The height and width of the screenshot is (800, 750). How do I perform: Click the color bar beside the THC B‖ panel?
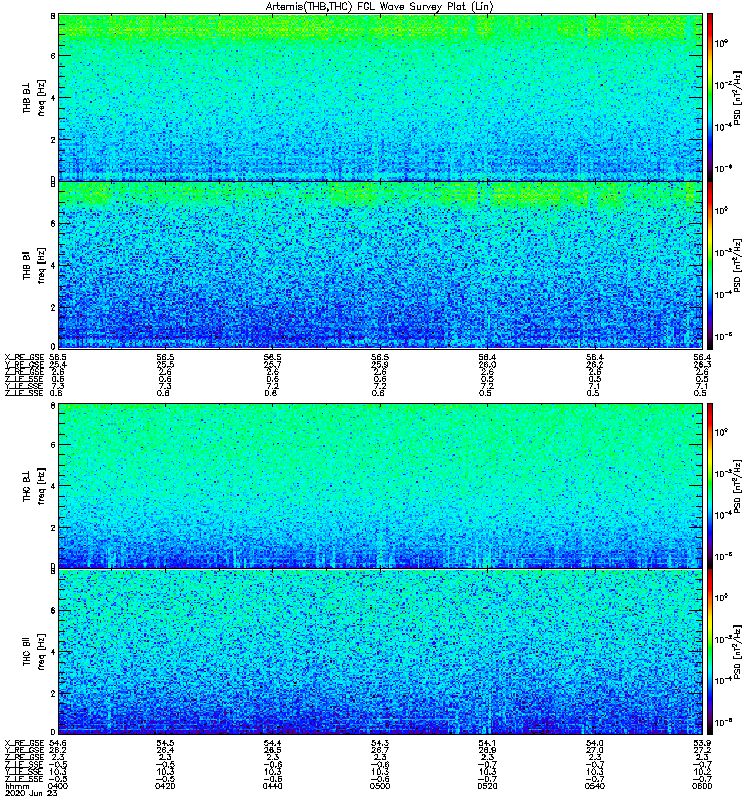[x=710, y=652]
